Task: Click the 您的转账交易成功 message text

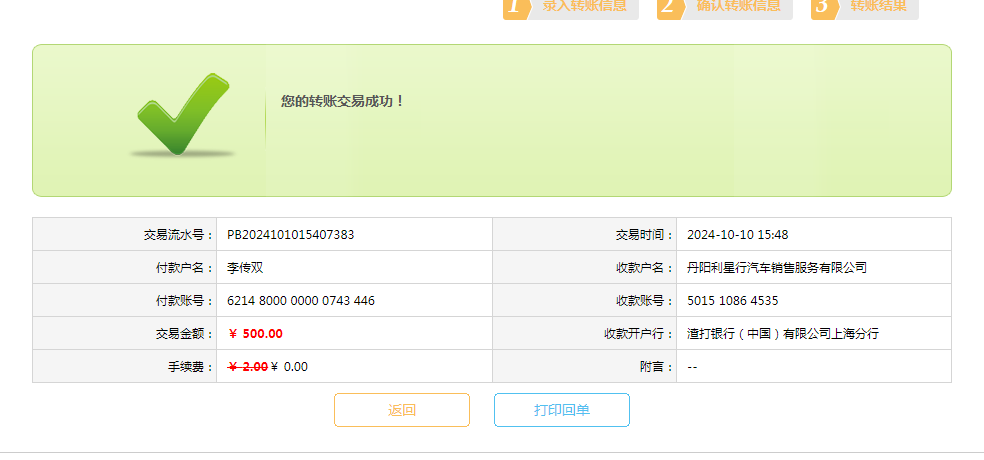Action: pos(342,101)
